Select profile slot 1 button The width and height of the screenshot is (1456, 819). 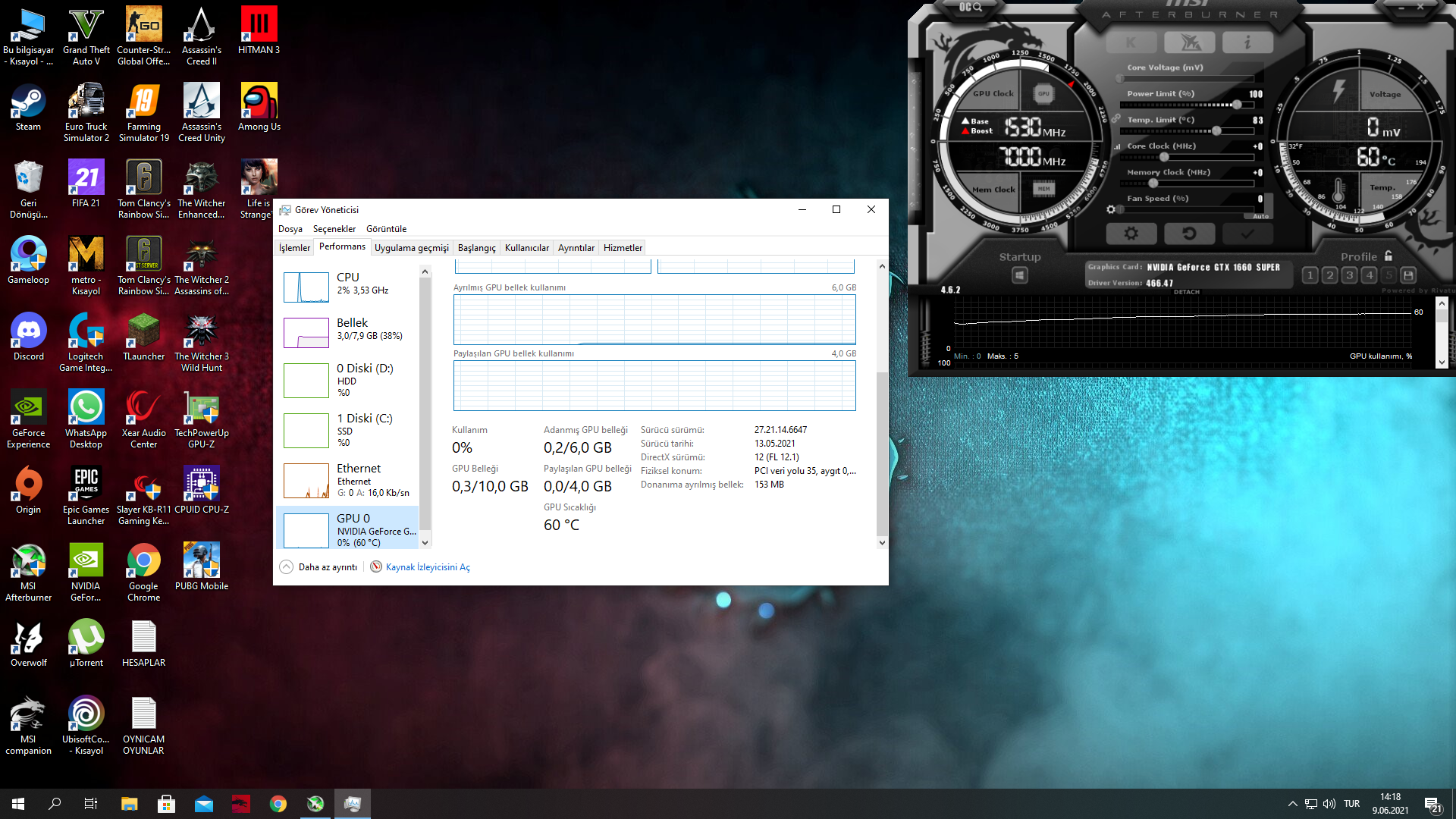[1310, 275]
